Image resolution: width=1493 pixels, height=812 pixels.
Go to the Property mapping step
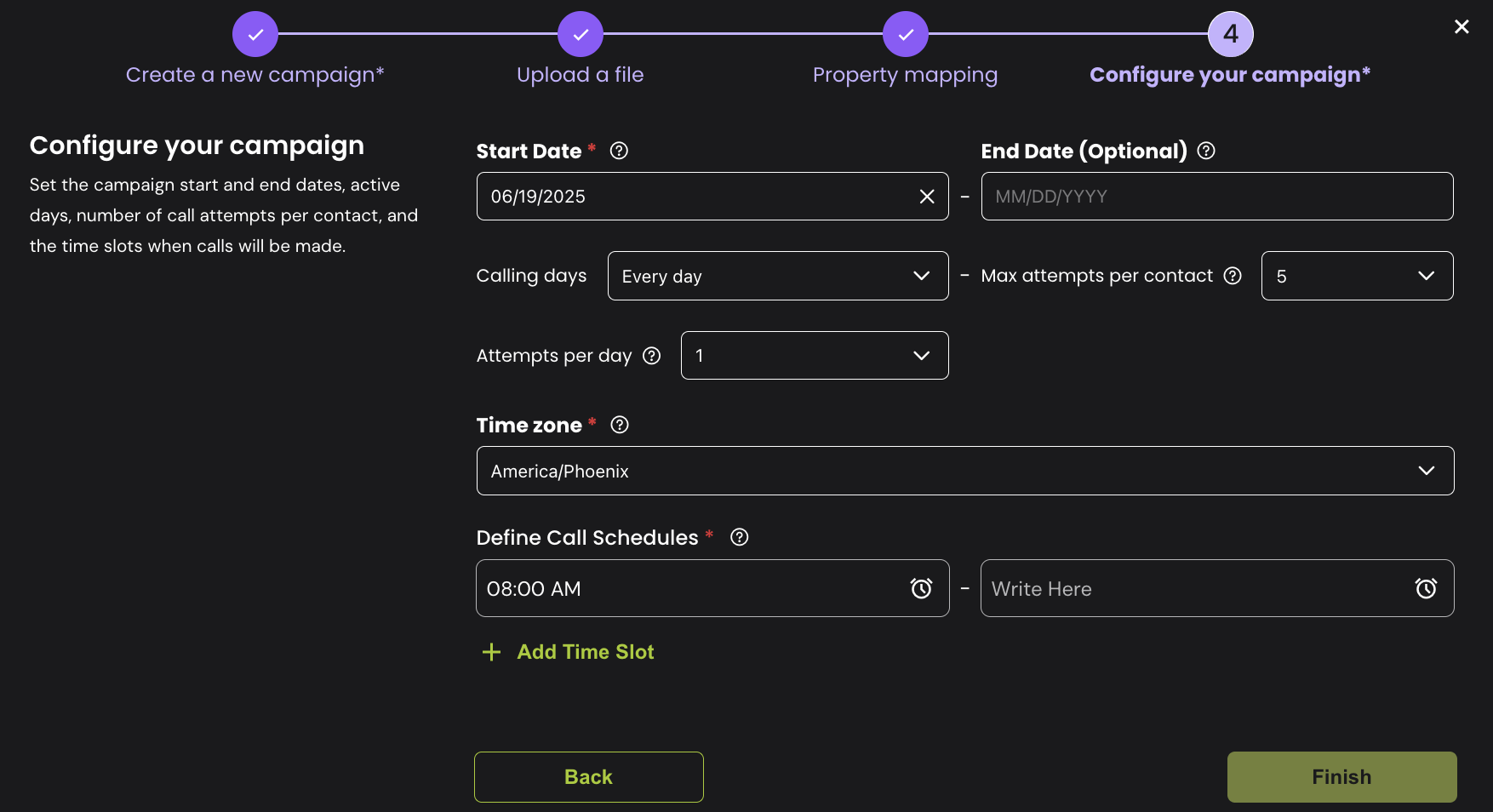pyautogui.click(x=905, y=34)
